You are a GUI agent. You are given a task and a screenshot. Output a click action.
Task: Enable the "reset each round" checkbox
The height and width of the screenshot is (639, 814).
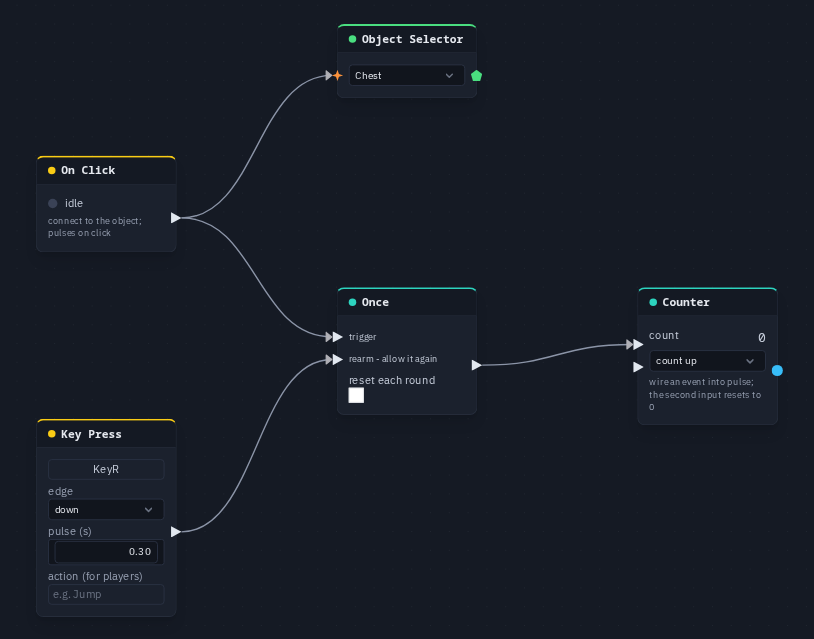356,396
